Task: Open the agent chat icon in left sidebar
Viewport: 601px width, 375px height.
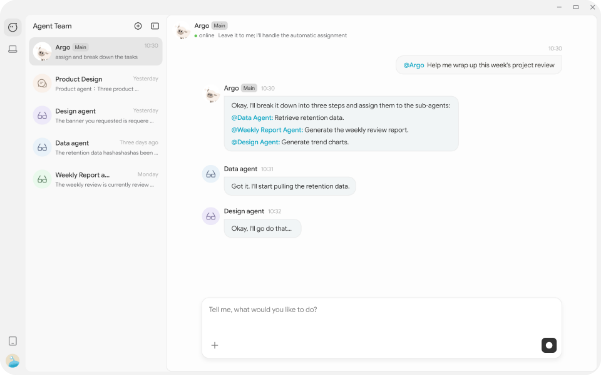Action: (x=13, y=27)
